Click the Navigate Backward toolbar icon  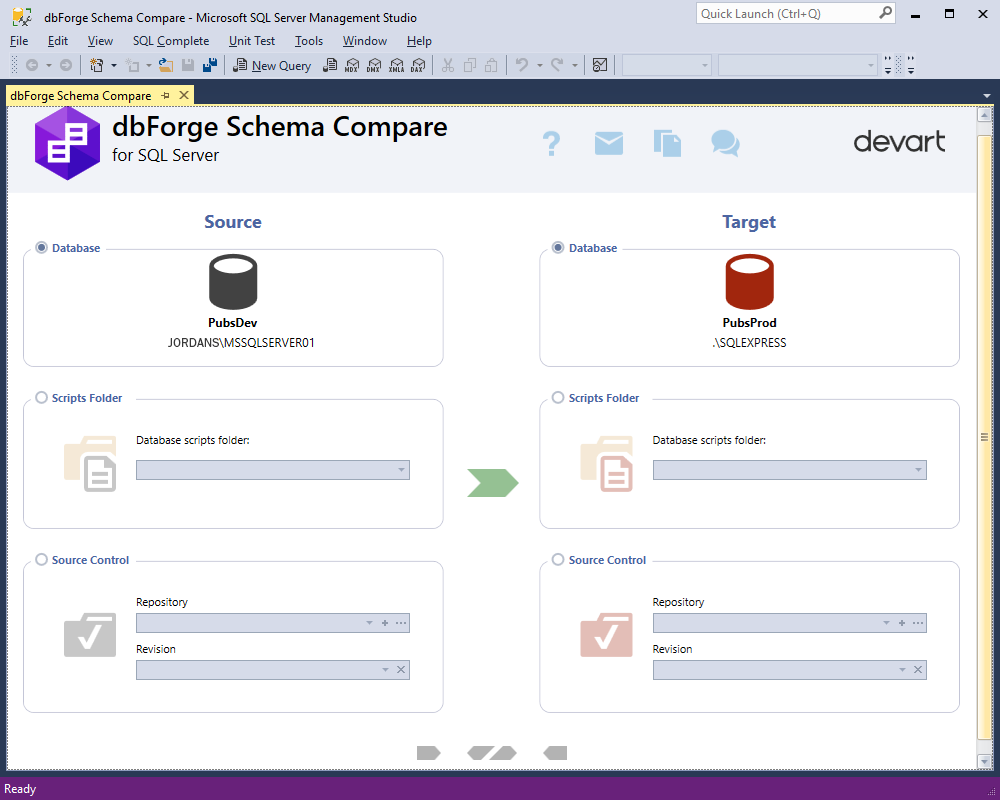coord(32,65)
